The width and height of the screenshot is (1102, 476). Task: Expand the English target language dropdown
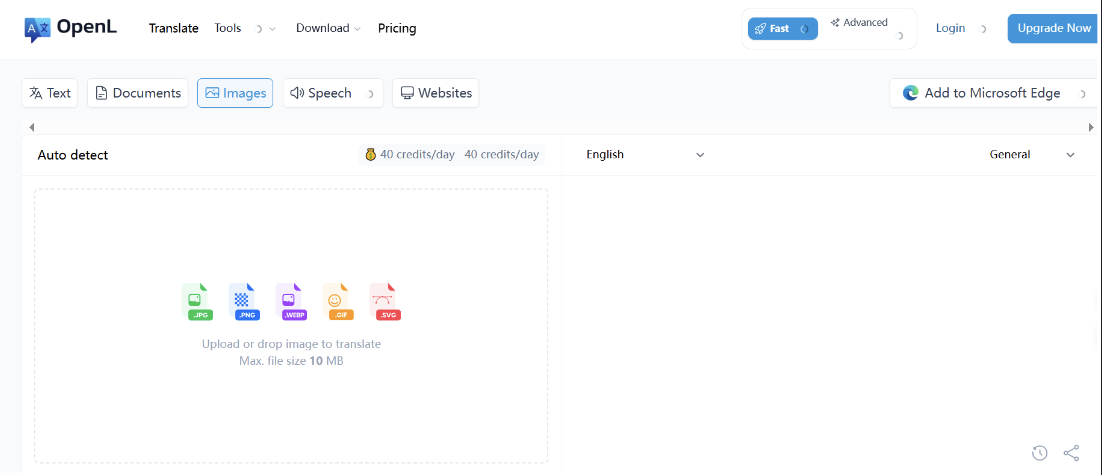(x=645, y=154)
